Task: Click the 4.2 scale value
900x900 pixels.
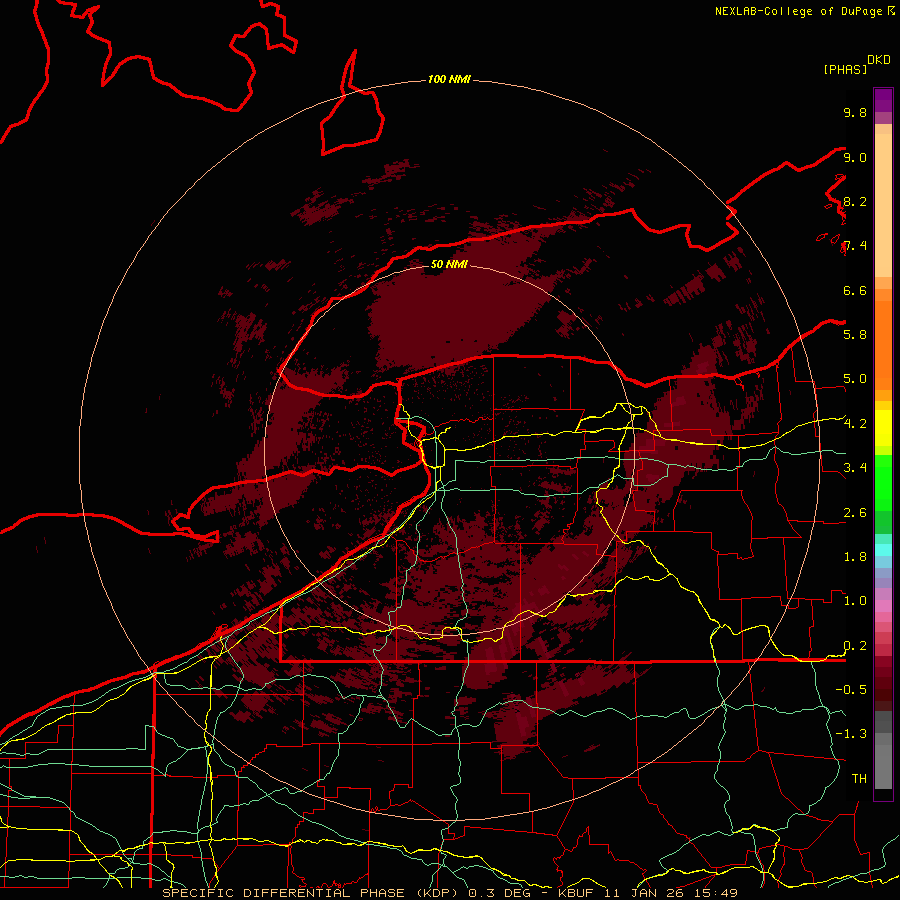Action: pos(855,424)
